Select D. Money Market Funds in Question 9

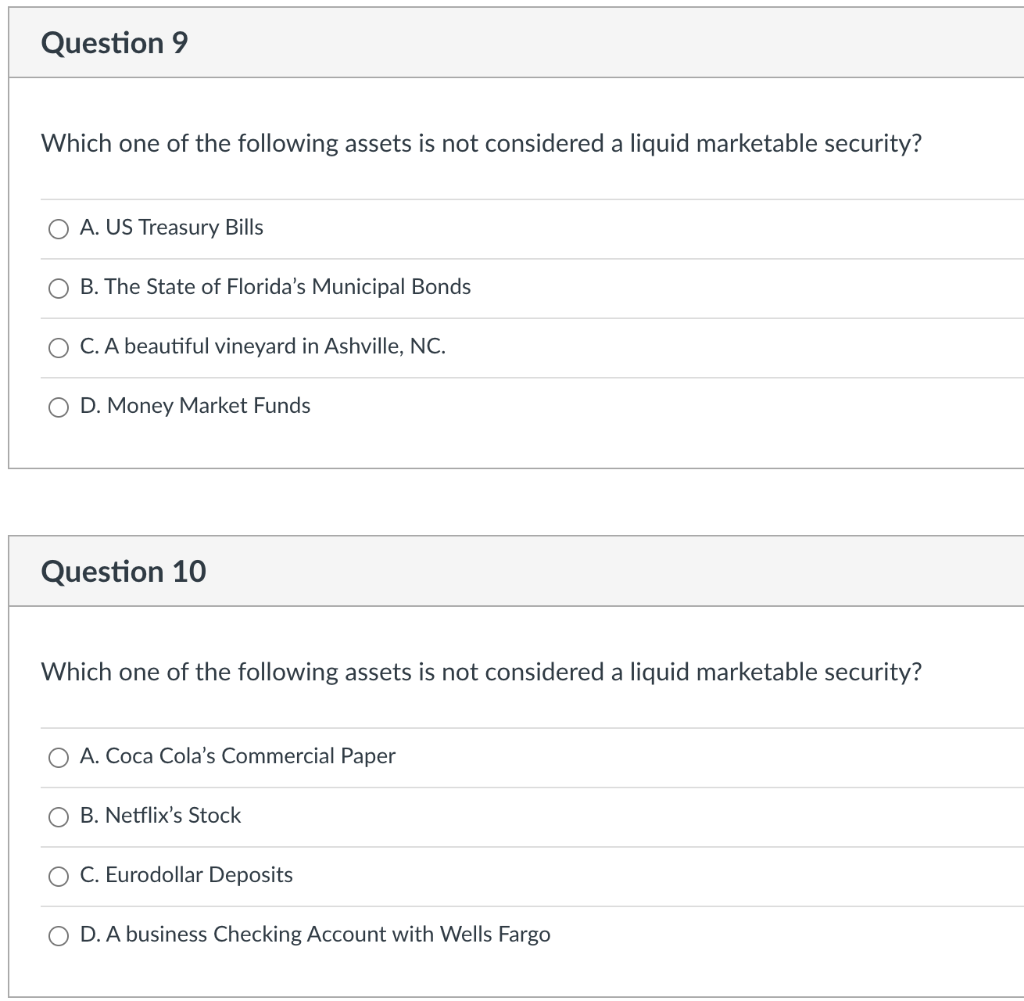[x=57, y=407]
